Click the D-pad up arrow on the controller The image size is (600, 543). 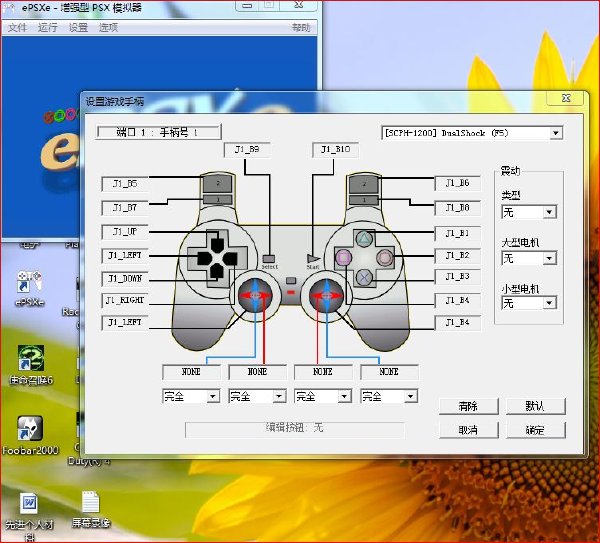pos(217,245)
